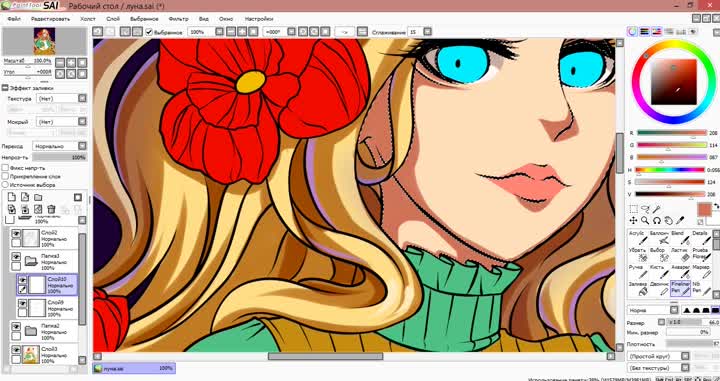The image size is (720, 381).
Task: Hide folder Папка2 using its eye
Action: click(x=16, y=326)
